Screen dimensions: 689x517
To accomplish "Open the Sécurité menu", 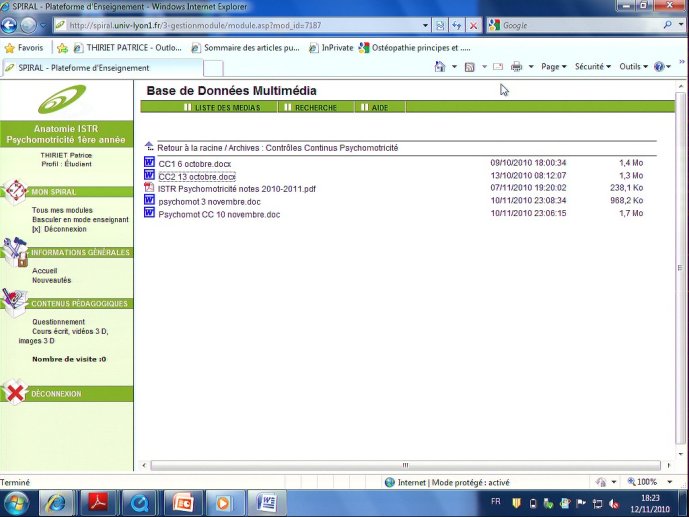I will [x=593, y=67].
